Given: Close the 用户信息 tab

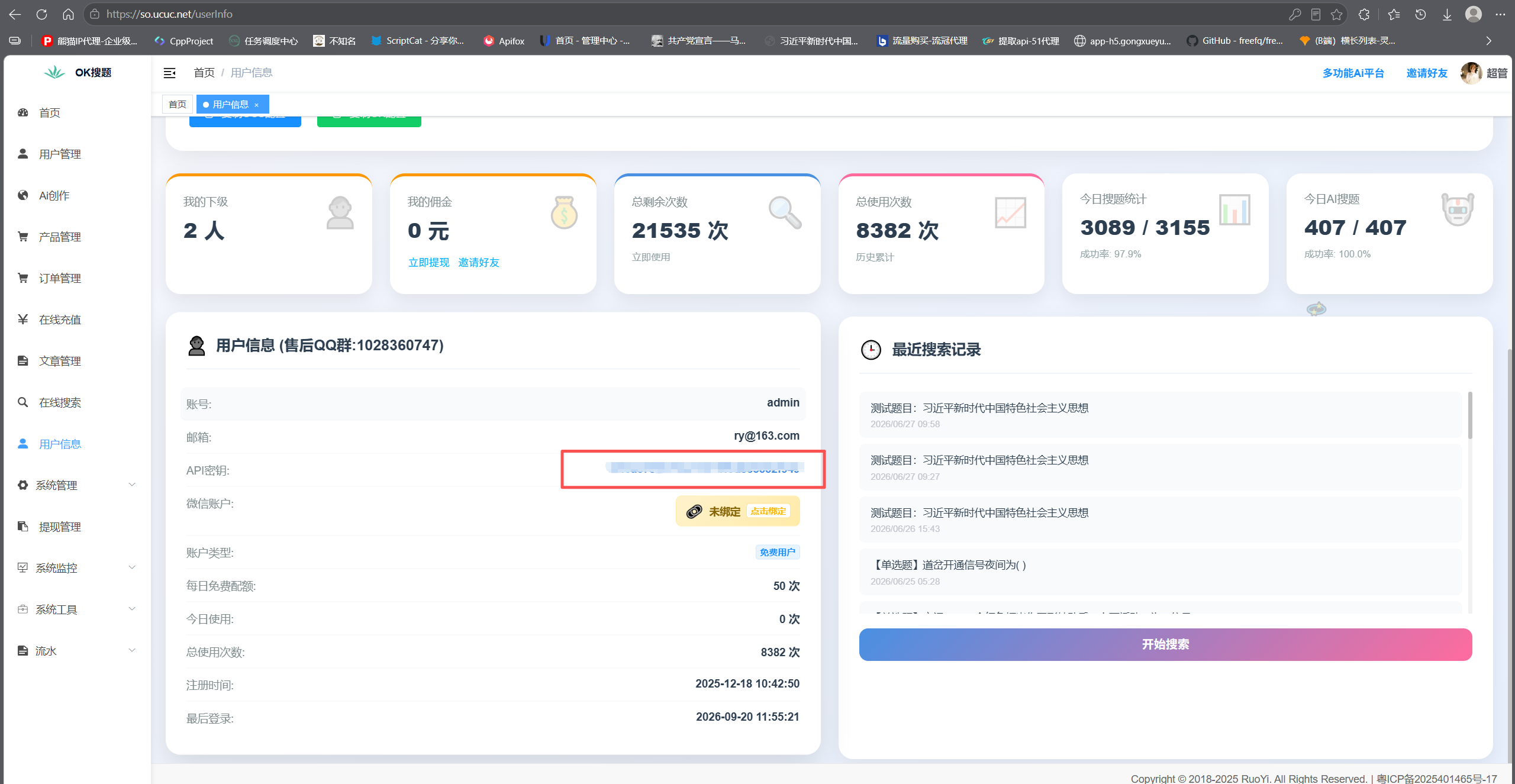Looking at the screenshot, I should [x=256, y=105].
